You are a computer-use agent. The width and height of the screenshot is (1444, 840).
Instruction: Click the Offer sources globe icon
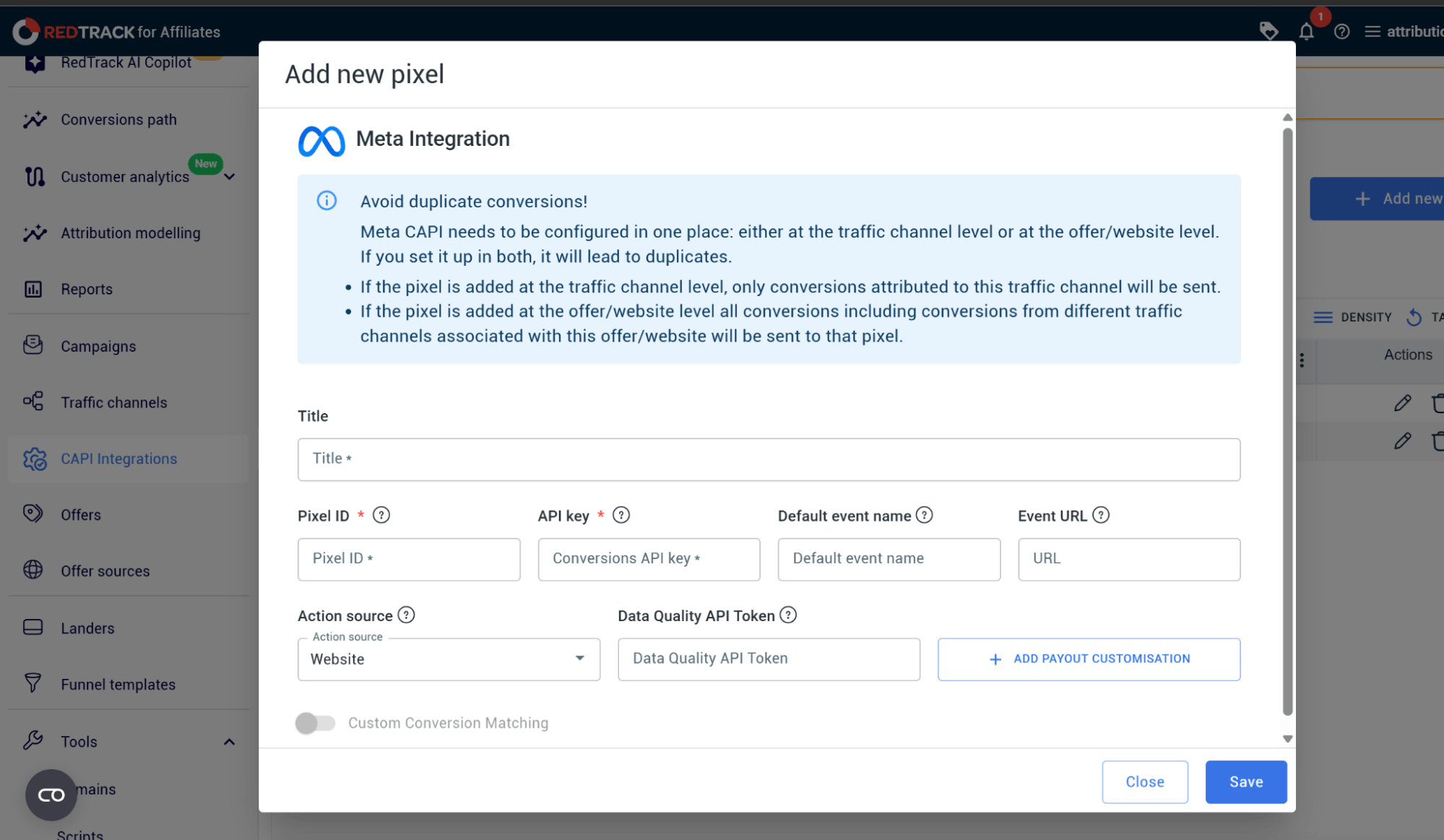[x=33, y=570]
